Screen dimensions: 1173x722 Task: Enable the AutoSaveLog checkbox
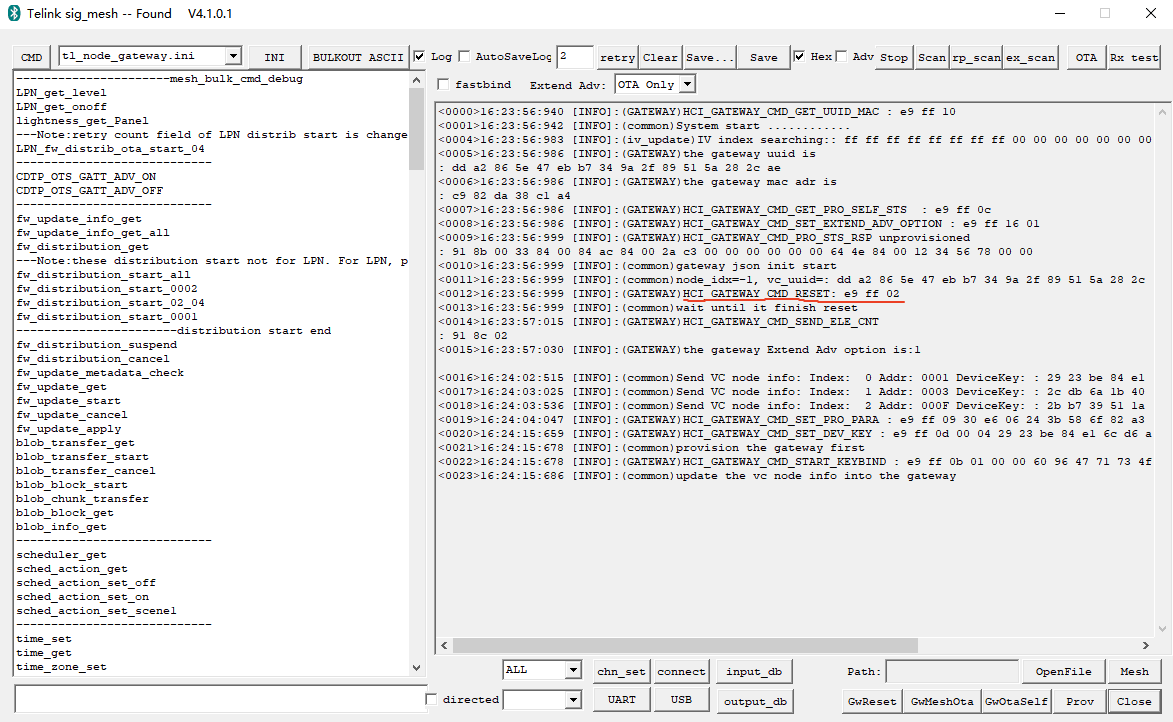pyautogui.click(x=464, y=57)
